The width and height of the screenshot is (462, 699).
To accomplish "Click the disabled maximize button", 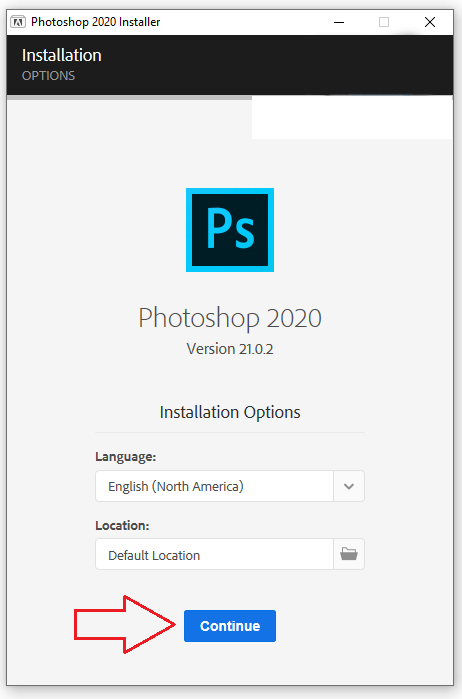I will click(384, 22).
